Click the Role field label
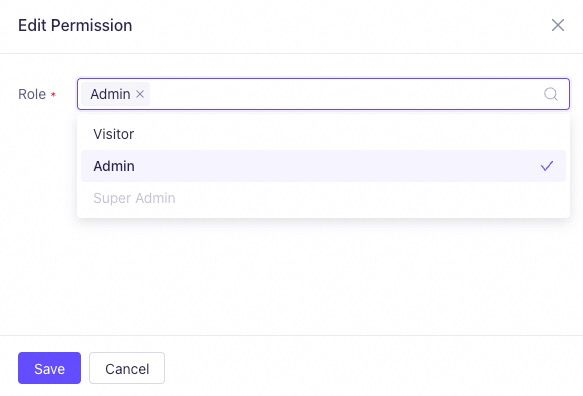 32,94
